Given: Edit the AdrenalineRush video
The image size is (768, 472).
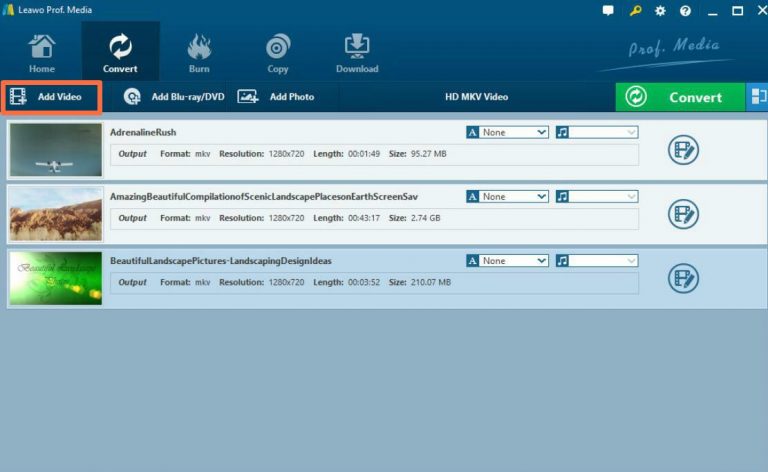Looking at the screenshot, I should click(x=683, y=150).
